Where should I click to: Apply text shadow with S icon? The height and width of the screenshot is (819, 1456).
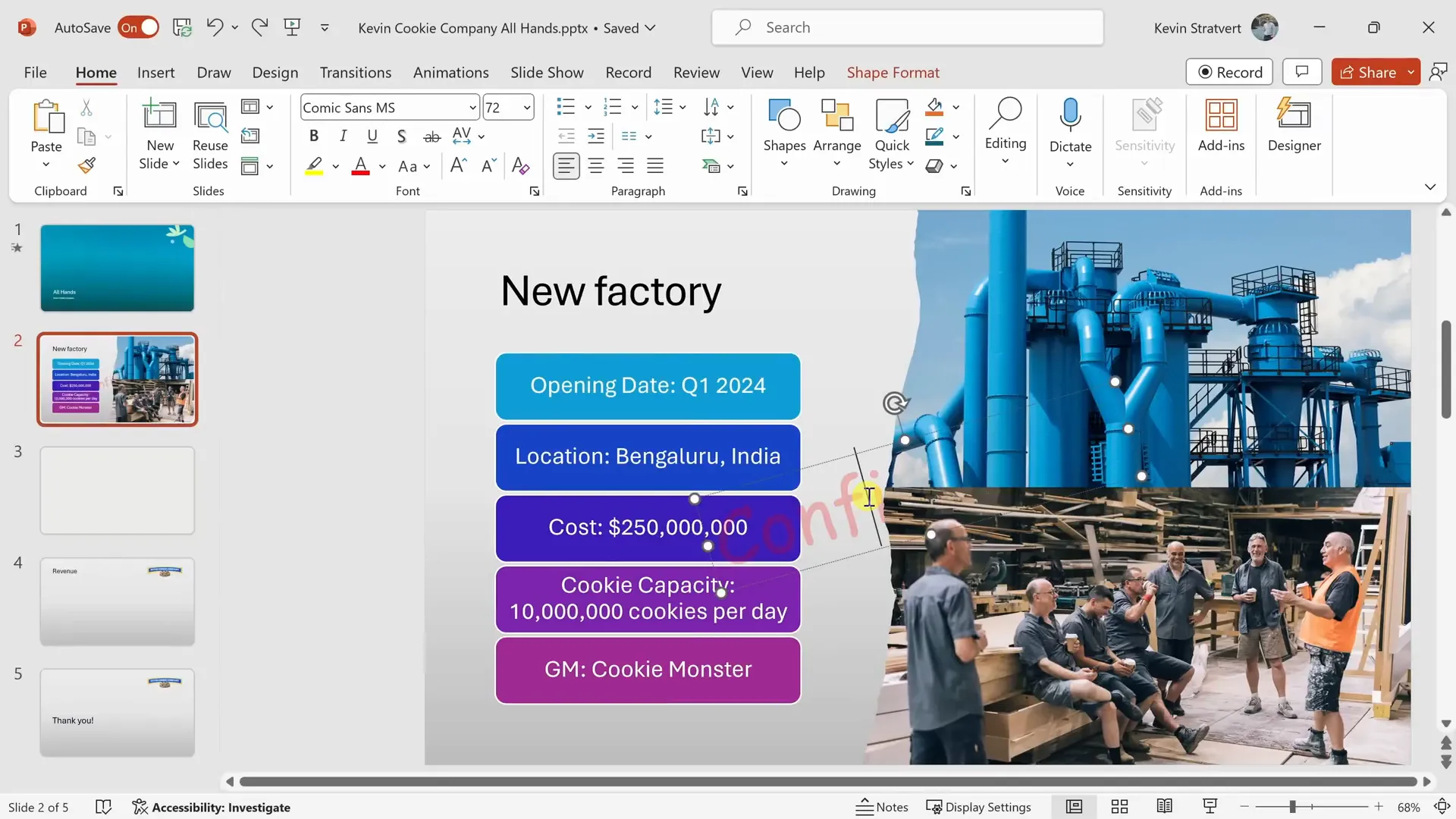click(x=401, y=136)
